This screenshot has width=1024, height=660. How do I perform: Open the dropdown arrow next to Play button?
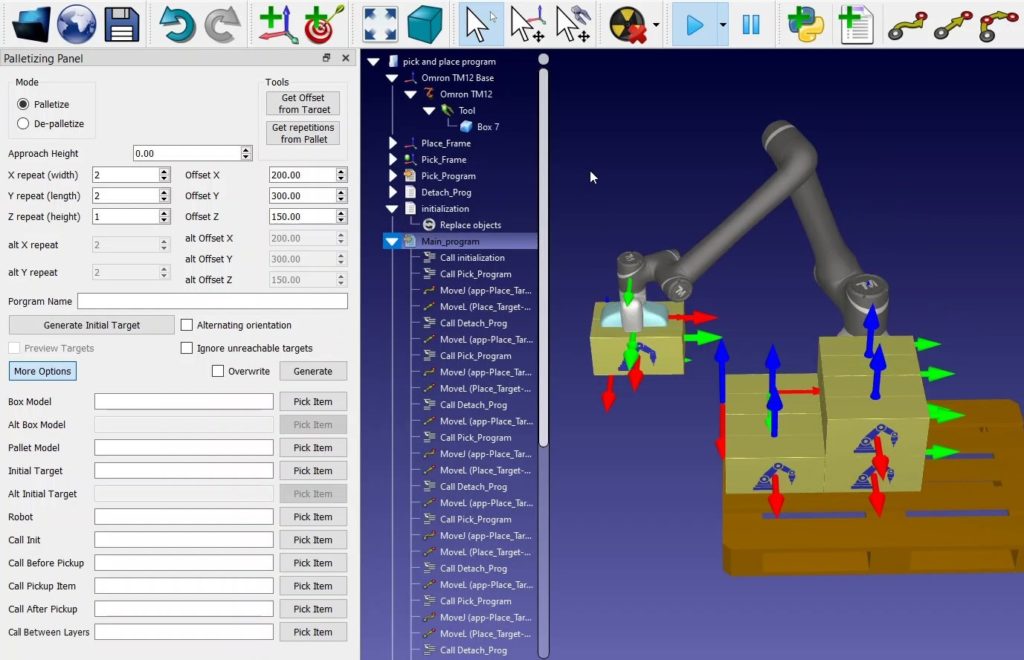point(723,25)
